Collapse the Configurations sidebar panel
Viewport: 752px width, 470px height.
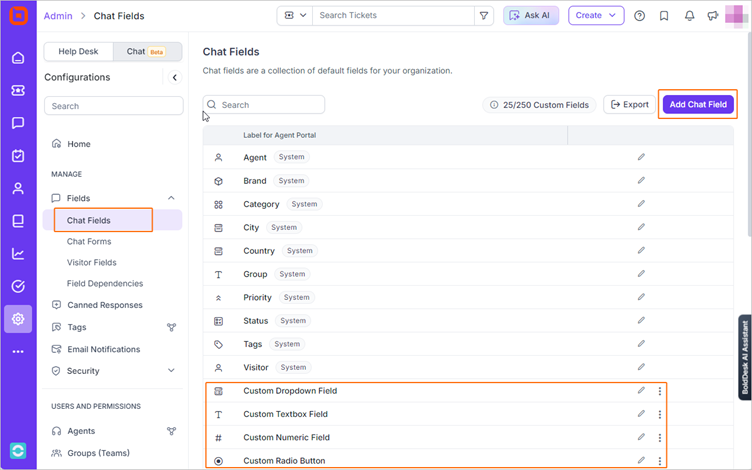[175, 77]
